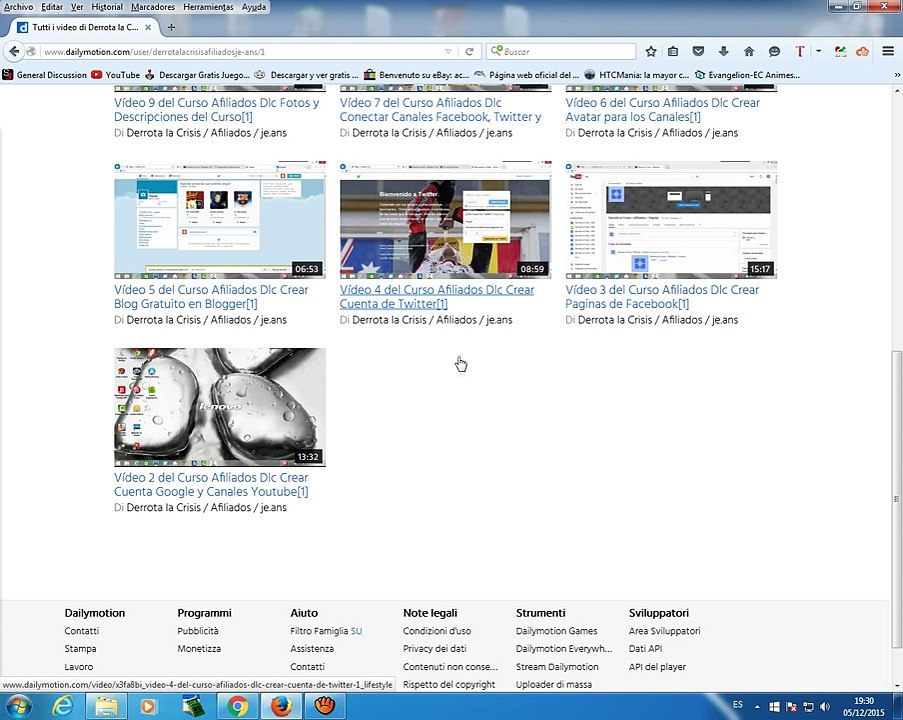903x720 pixels.
Task: Close the Dailymotion tab
Action: click(x=148, y=27)
